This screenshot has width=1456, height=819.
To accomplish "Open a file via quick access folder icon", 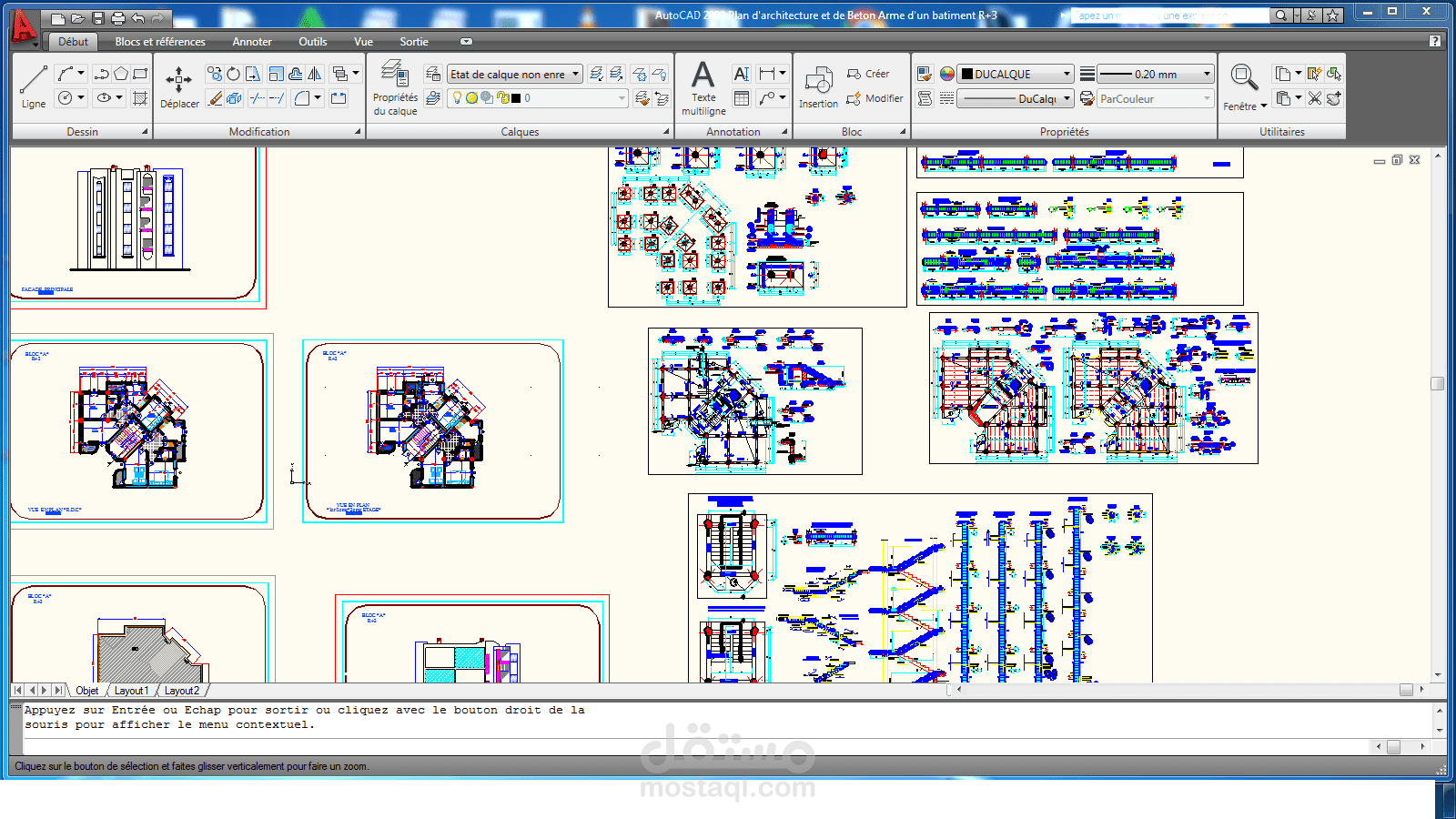I will coord(78,17).
